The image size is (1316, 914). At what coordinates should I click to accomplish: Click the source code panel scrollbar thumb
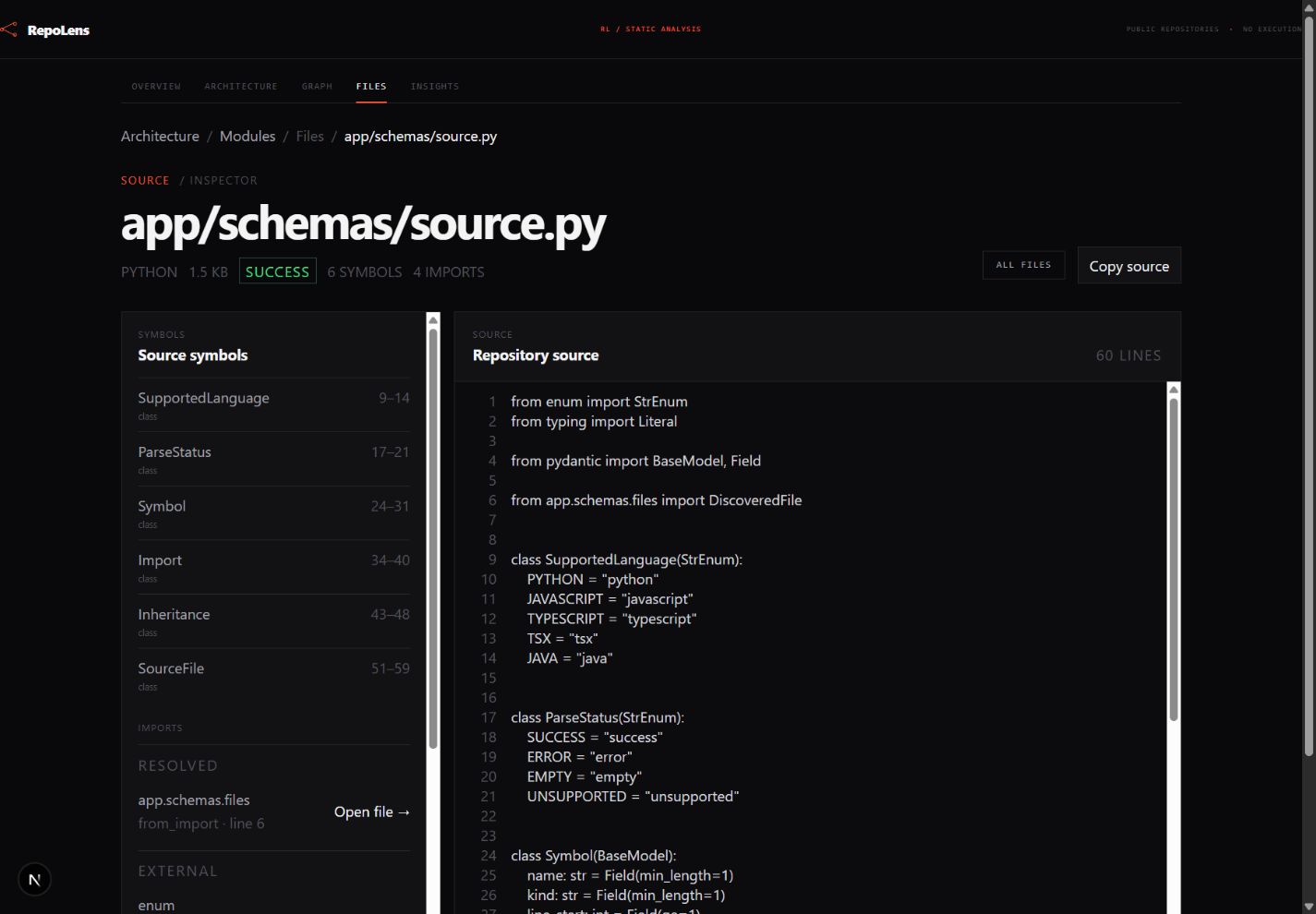1174,559
